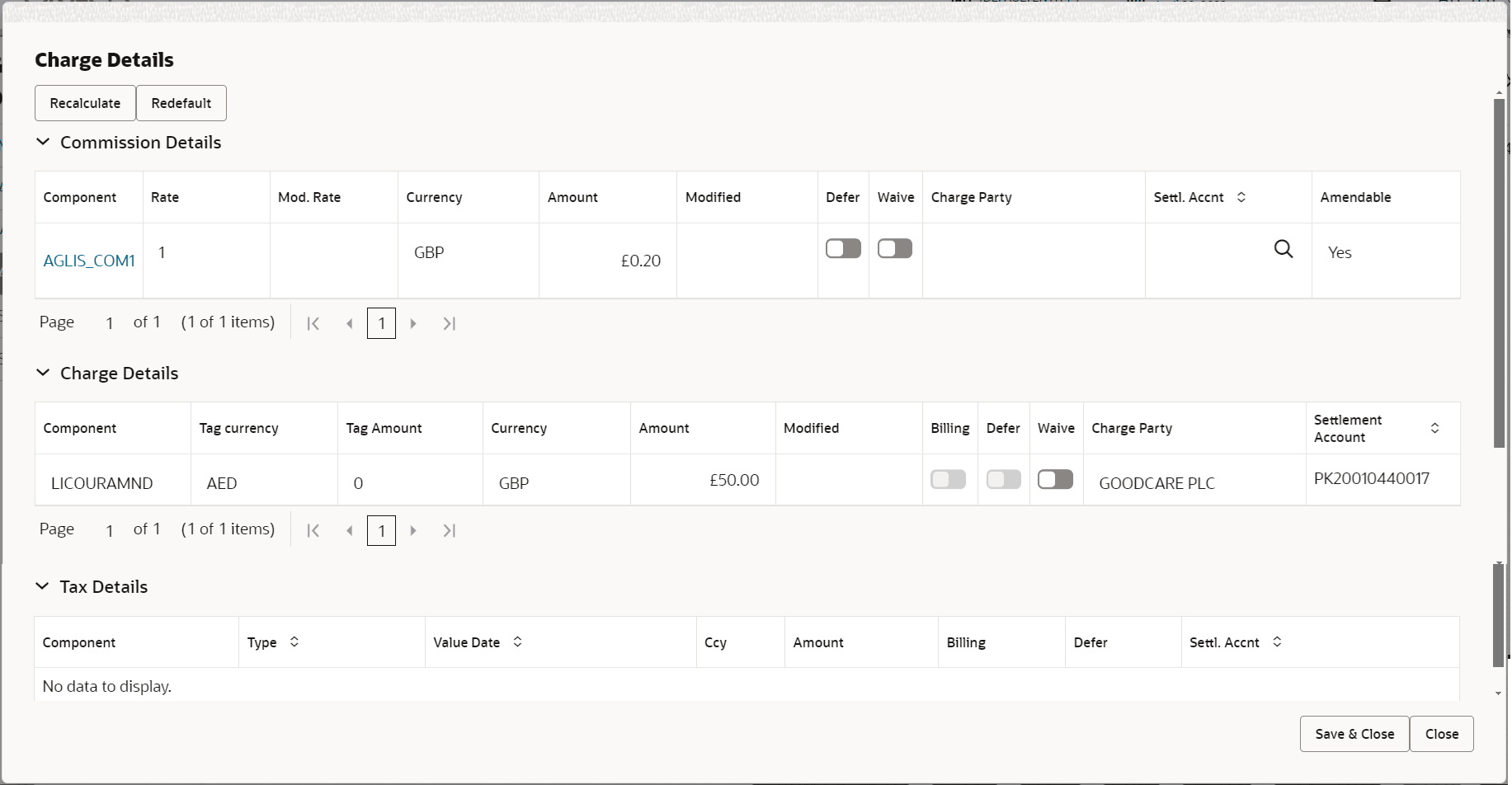
Task: Go to next page of Commission Details
Action: click(413, 323)
